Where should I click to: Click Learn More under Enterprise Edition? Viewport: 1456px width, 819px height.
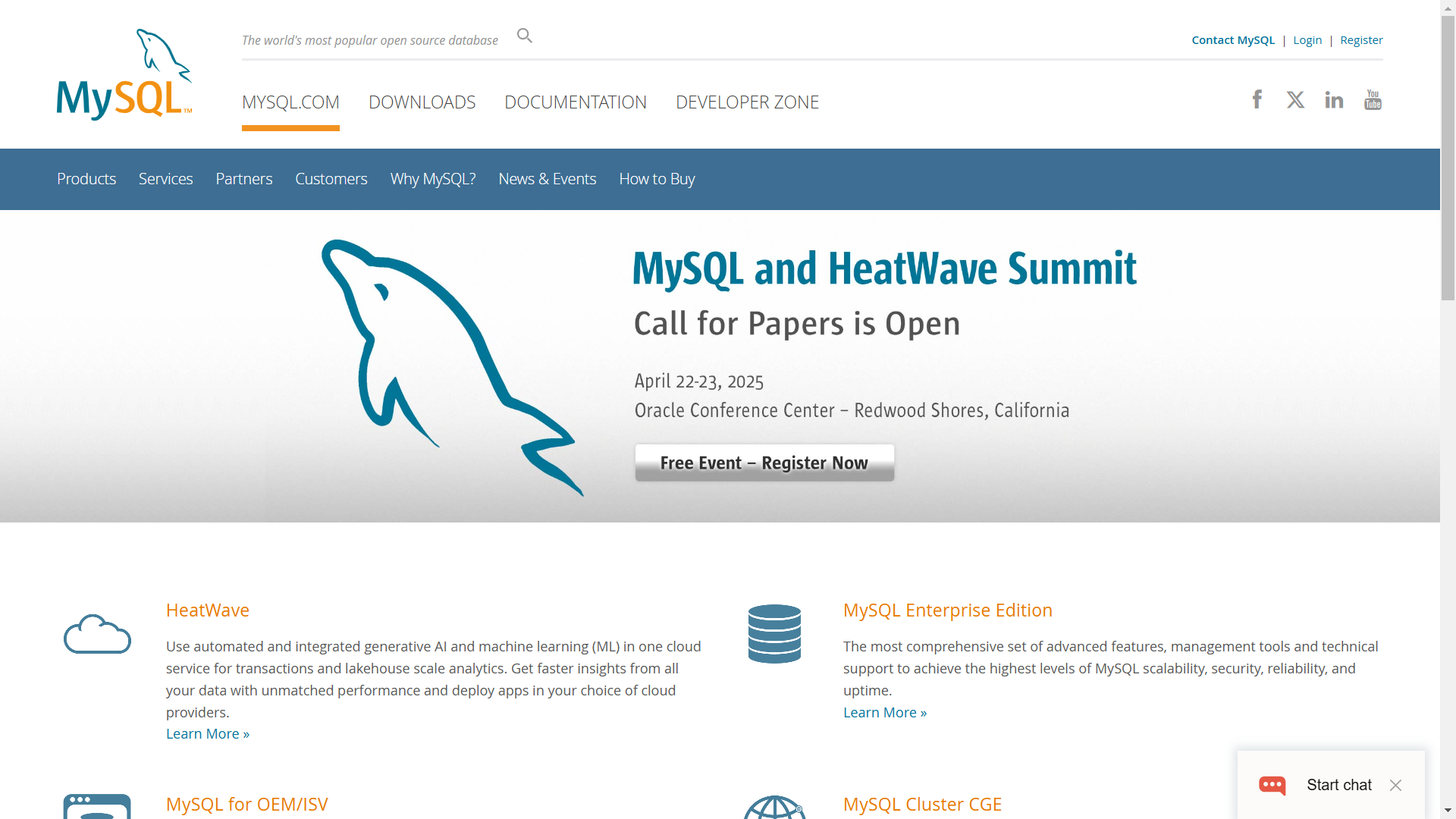(885, 713)
